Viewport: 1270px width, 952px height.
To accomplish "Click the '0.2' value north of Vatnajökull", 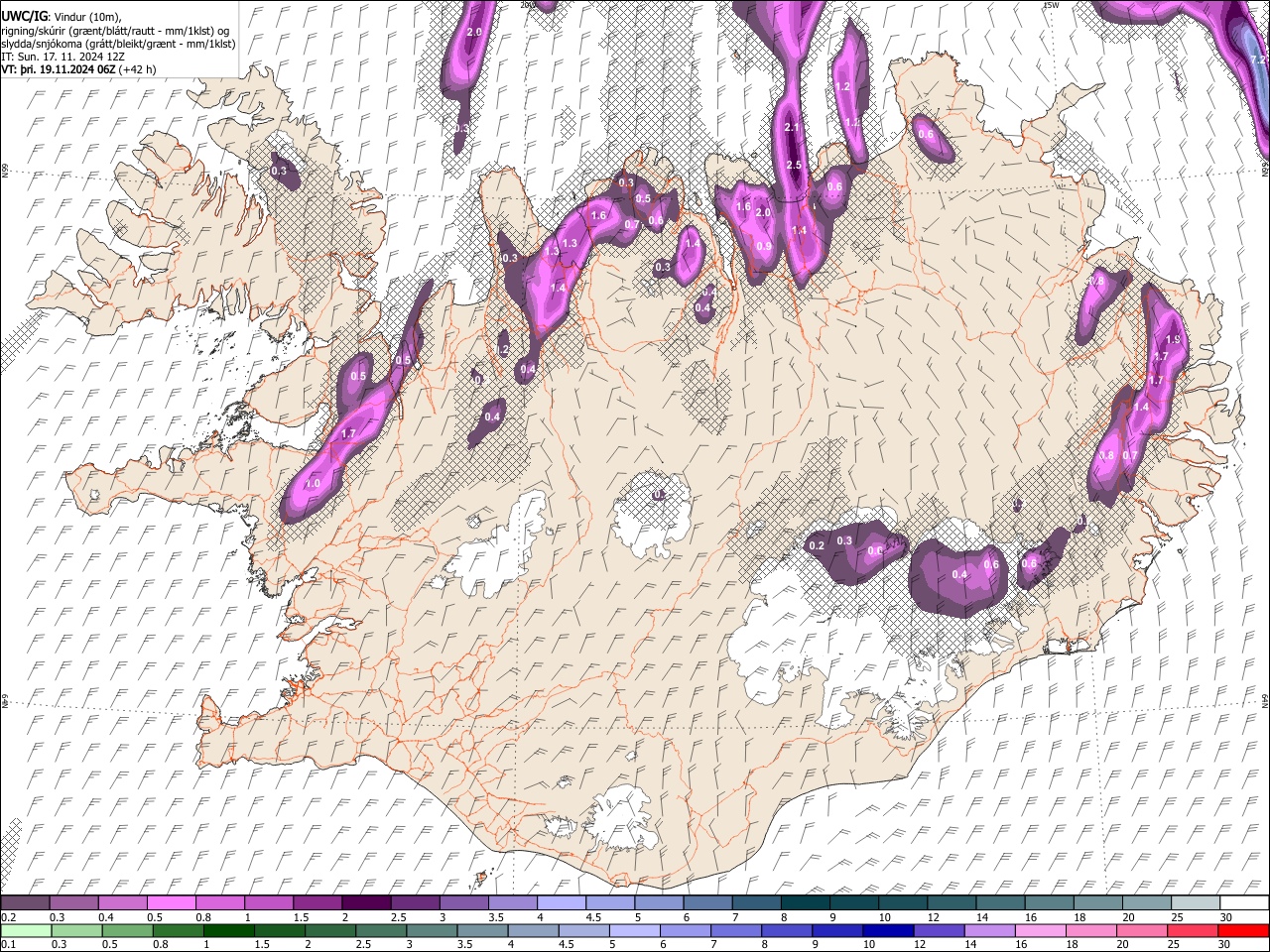I will (817, 546).
